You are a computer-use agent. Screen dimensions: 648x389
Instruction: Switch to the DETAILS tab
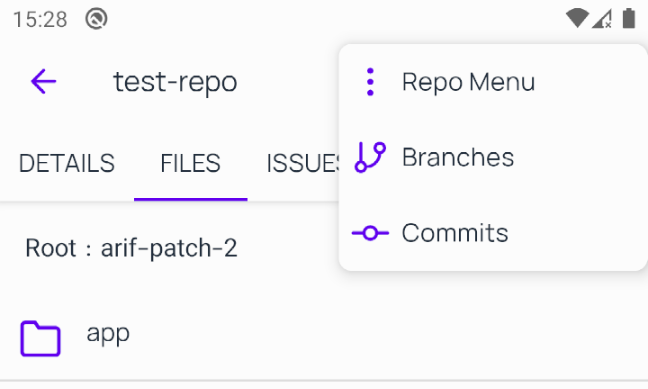click(67, 163)
